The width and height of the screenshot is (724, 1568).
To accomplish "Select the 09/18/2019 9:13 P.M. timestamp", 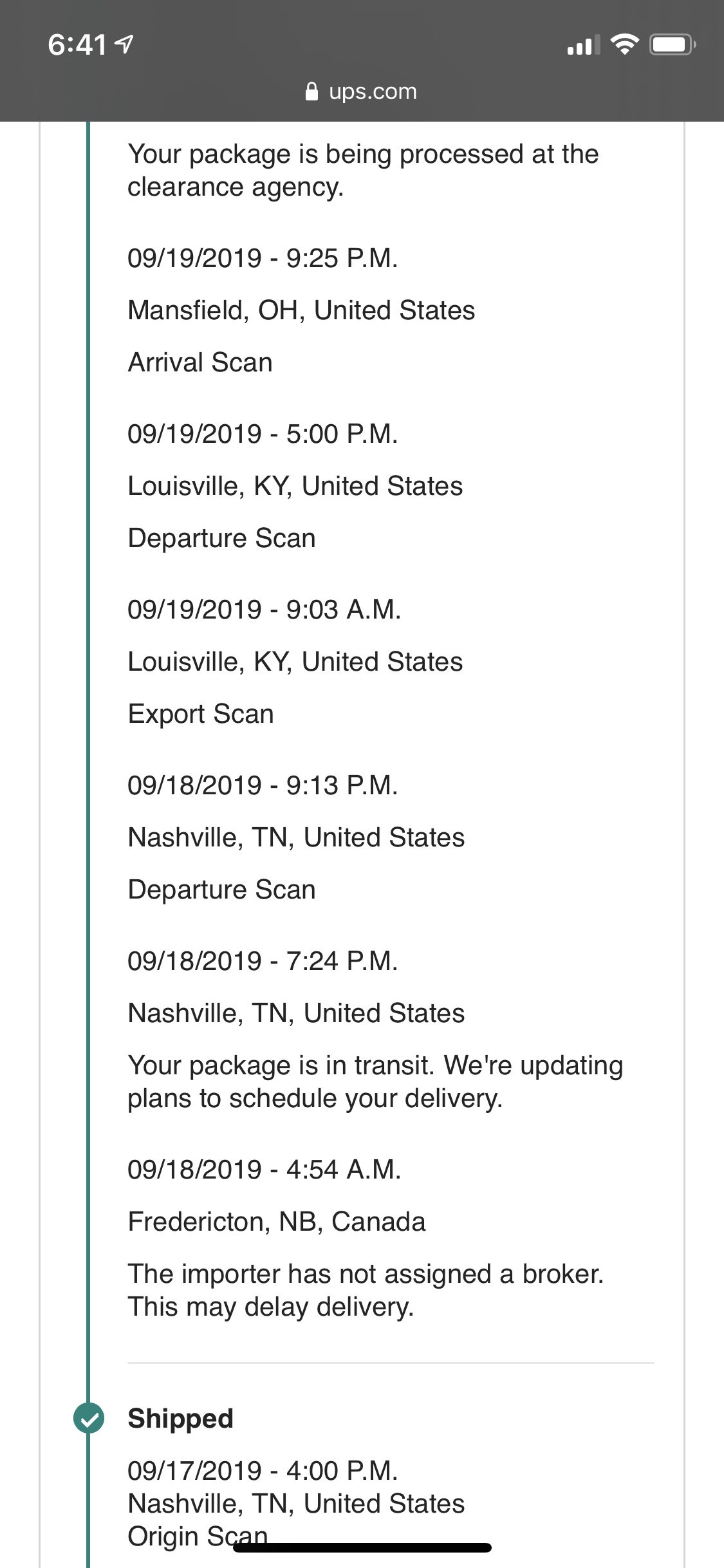I will point(263,785).
